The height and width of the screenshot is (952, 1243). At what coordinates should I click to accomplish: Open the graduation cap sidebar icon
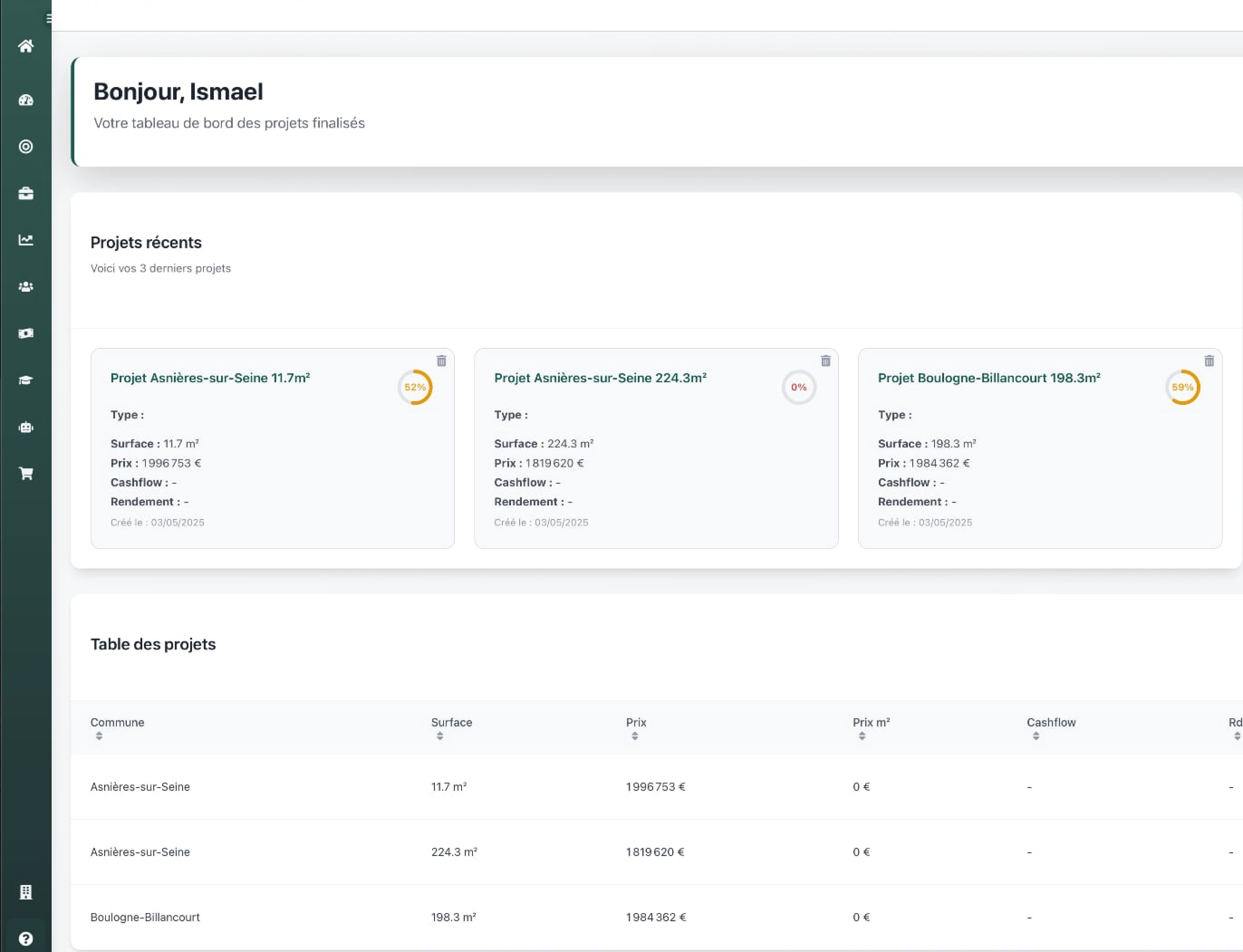click(25, 380)
